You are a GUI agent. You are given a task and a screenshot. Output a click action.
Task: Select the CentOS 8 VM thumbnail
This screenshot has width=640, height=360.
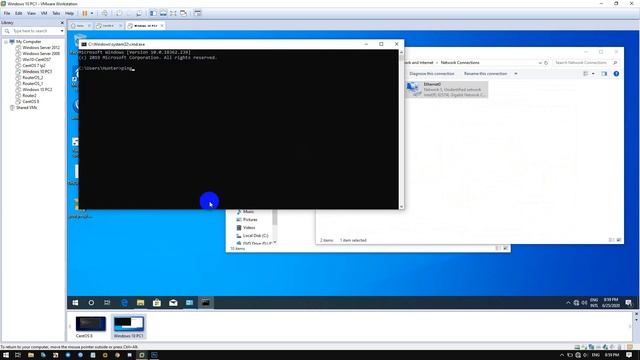tap(90, 327)
